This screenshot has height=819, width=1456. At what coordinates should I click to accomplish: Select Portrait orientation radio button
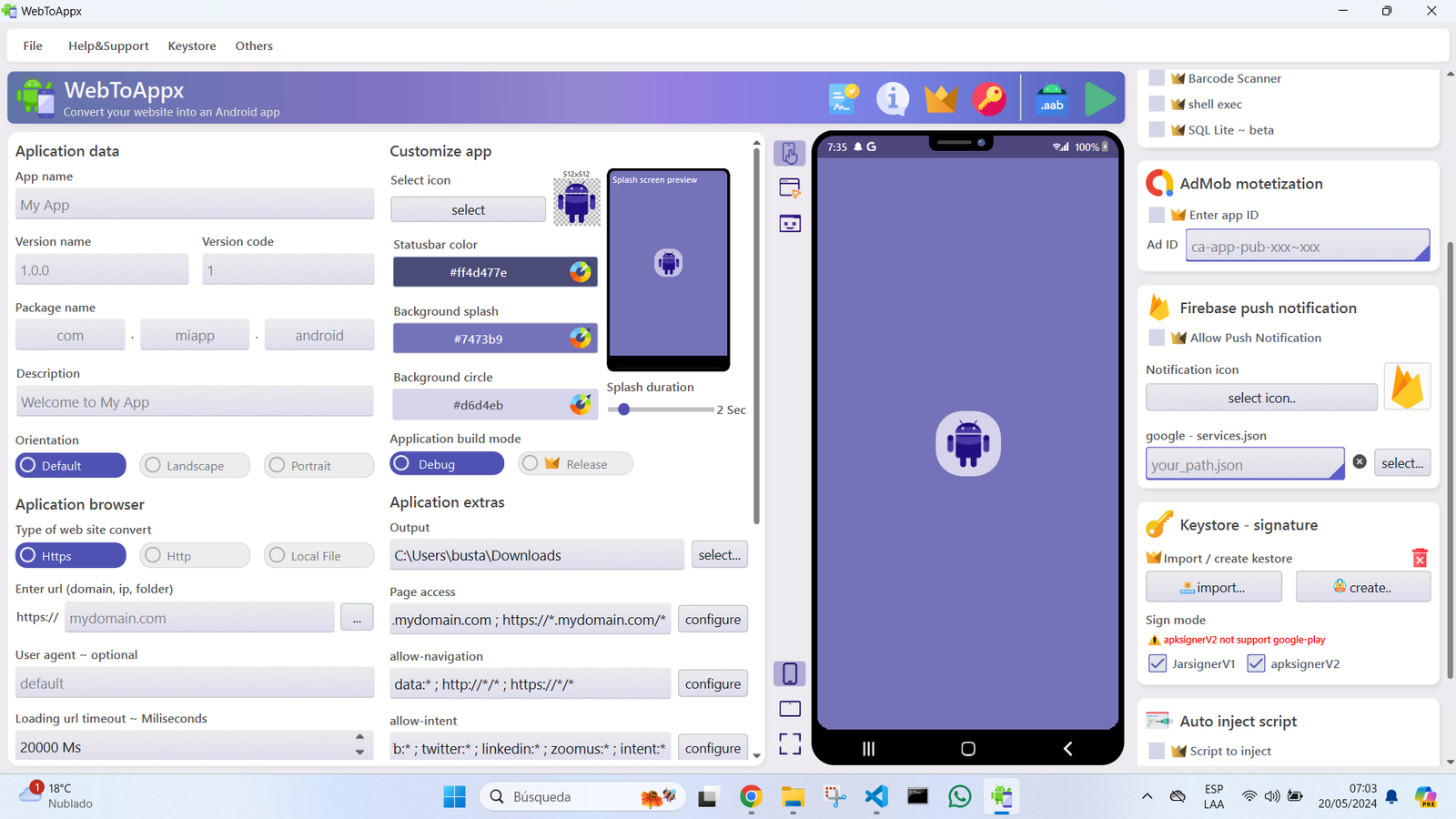[319, 465]
